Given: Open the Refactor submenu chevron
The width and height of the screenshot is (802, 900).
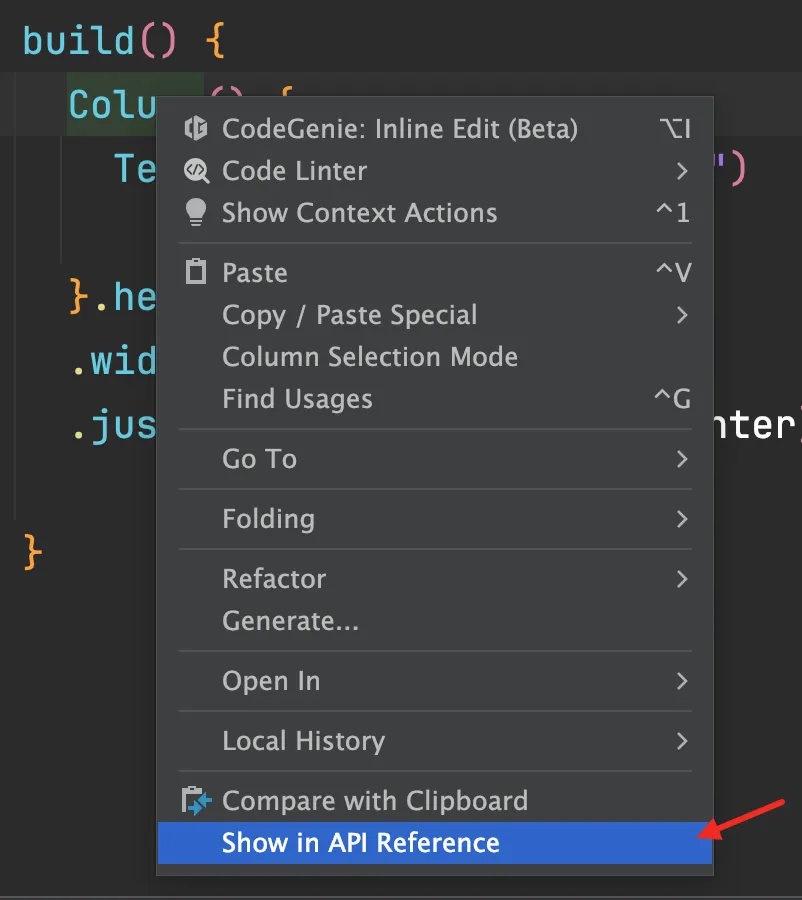Looking at the screenshot, I should pyautogui.click(x=681, y=579).
